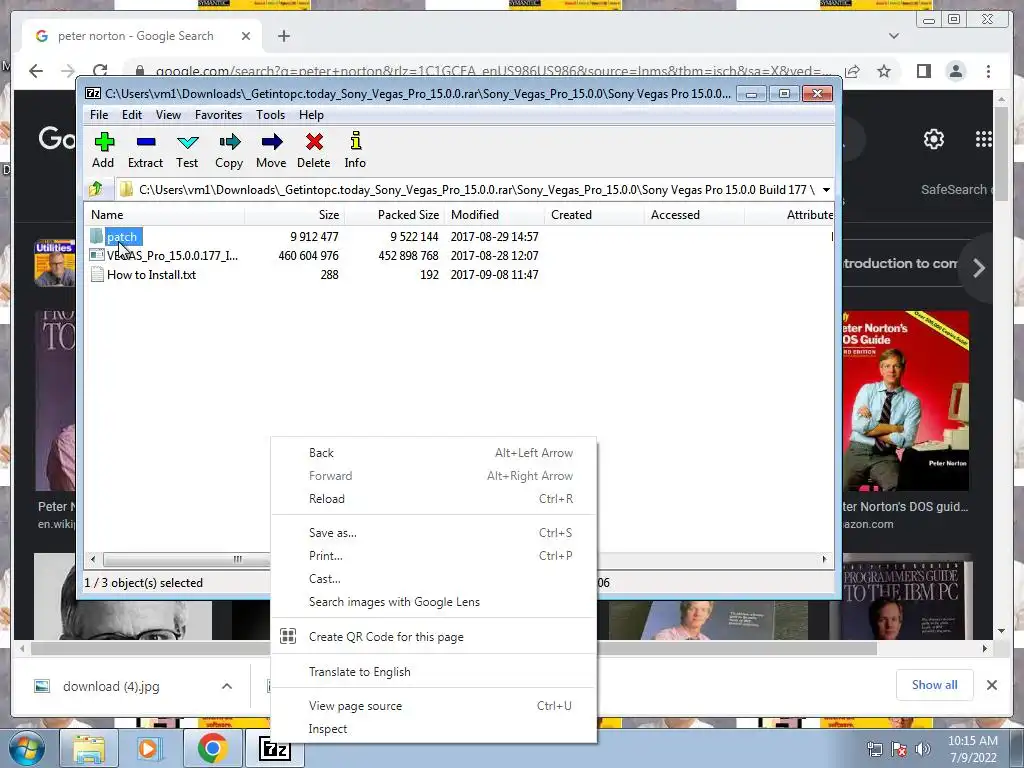Select Print... in the context menu
1024x768 pixels.
point(434,556)
